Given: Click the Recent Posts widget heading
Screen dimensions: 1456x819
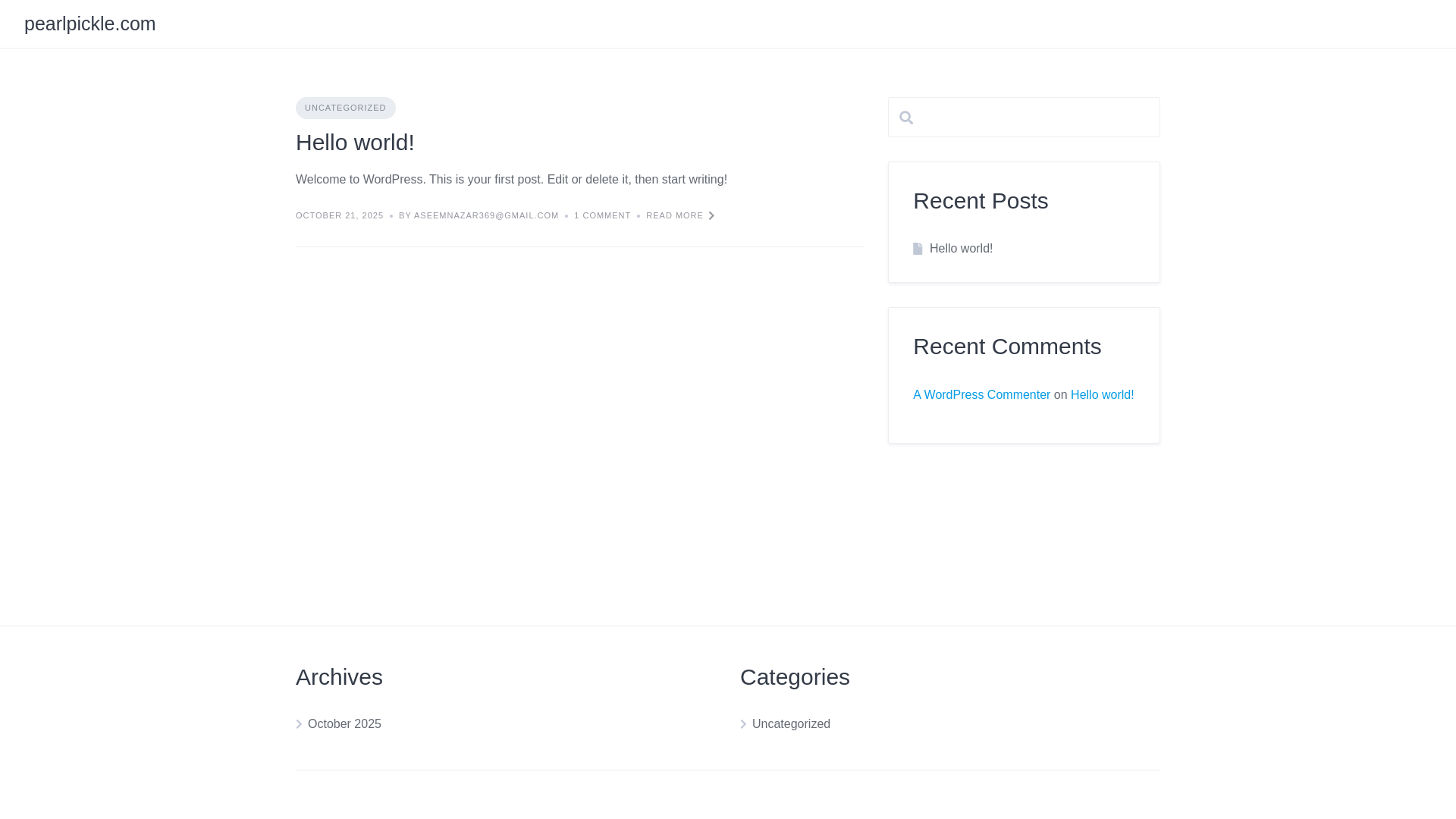Looking at the screenshot, I should [x=981, y=201].
